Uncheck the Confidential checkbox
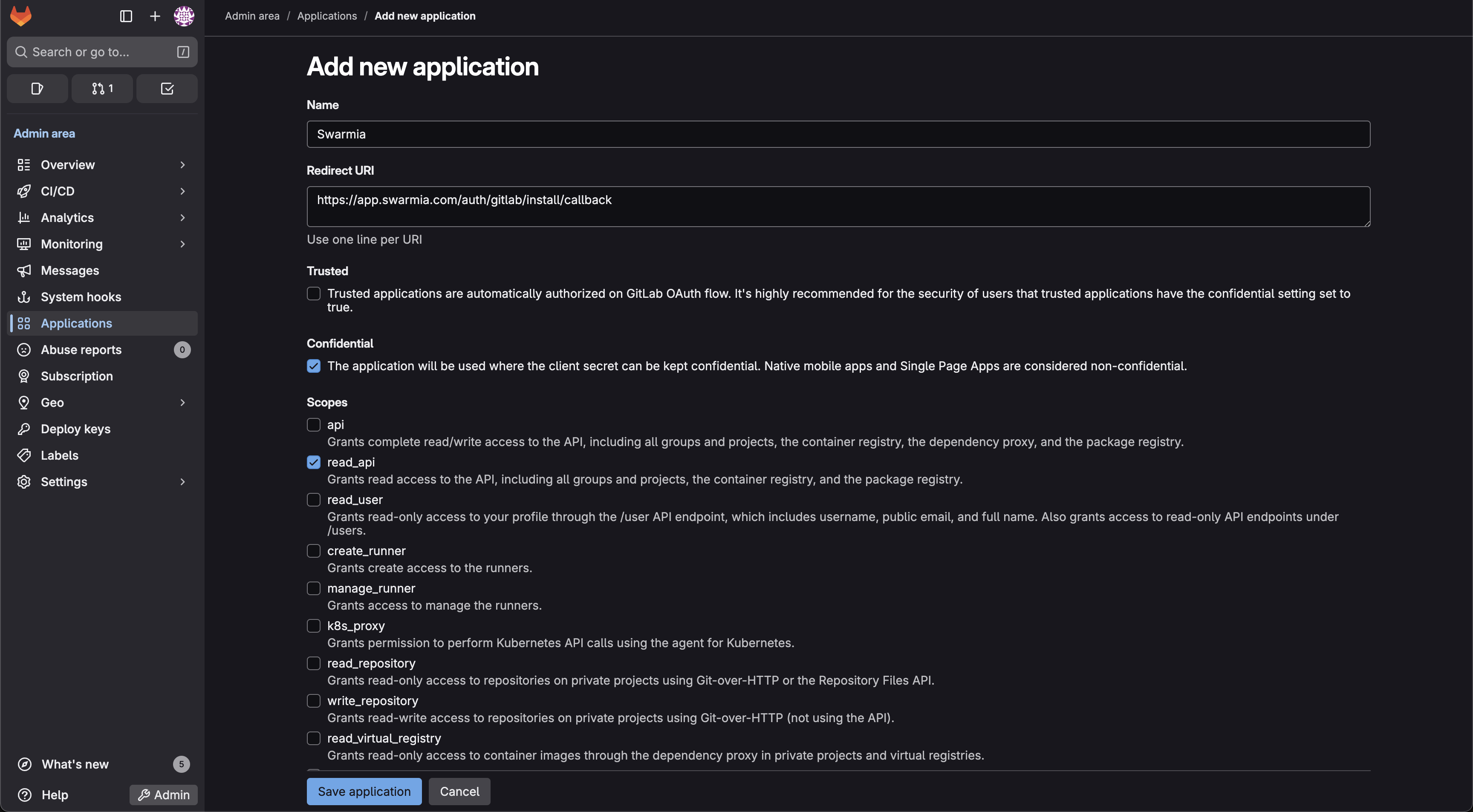This screenshot has width=1473, height=812. pos(313,366)
